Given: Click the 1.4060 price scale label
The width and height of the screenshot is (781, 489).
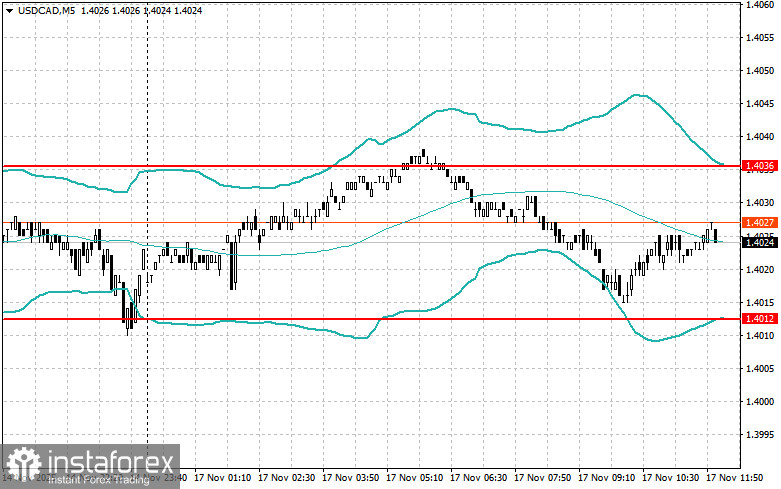Looking at the screenshot, I should click(760, 5).
